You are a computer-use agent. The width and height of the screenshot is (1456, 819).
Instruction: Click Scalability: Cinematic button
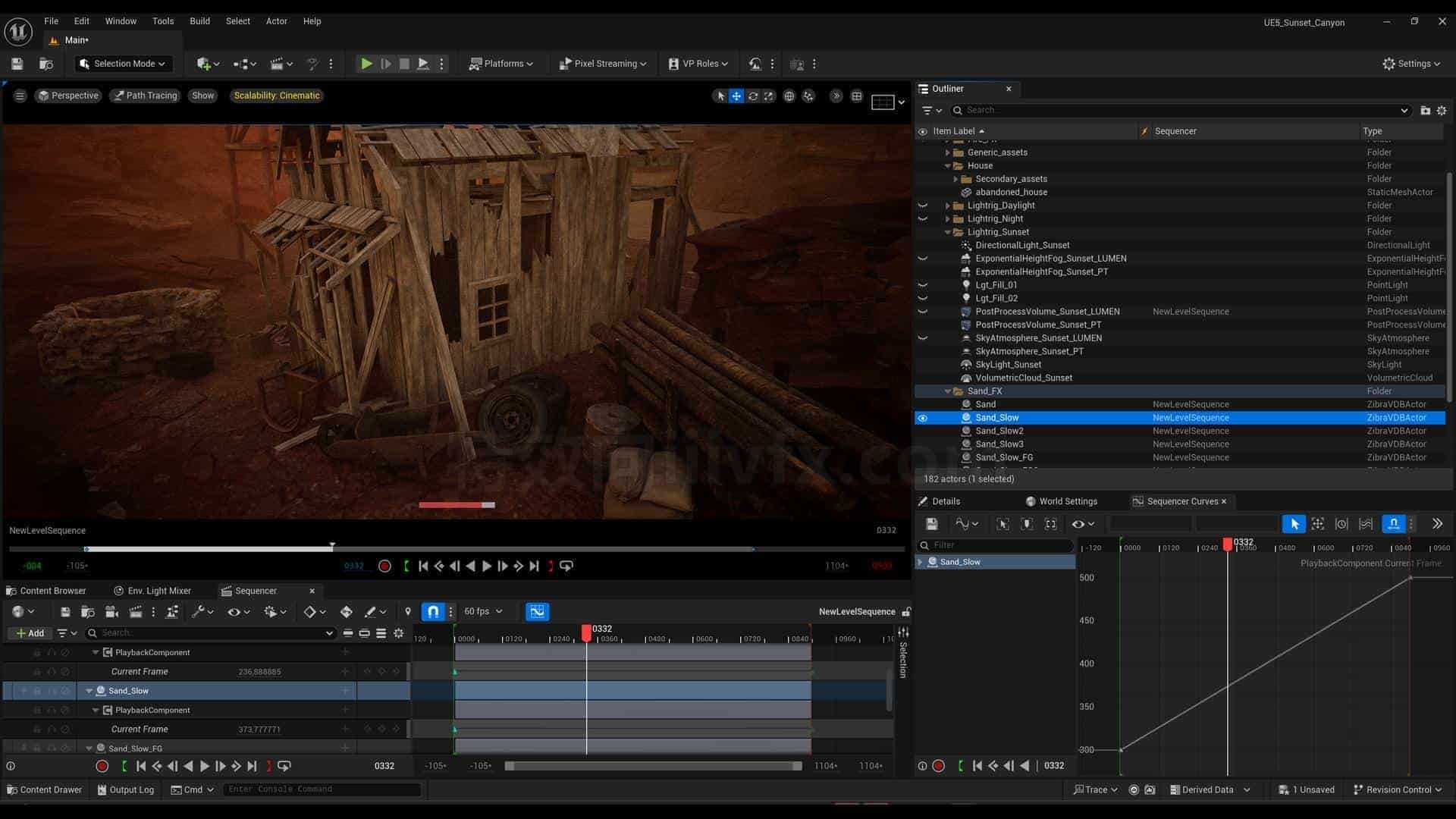pyautogui.click(x=277, y=96)
